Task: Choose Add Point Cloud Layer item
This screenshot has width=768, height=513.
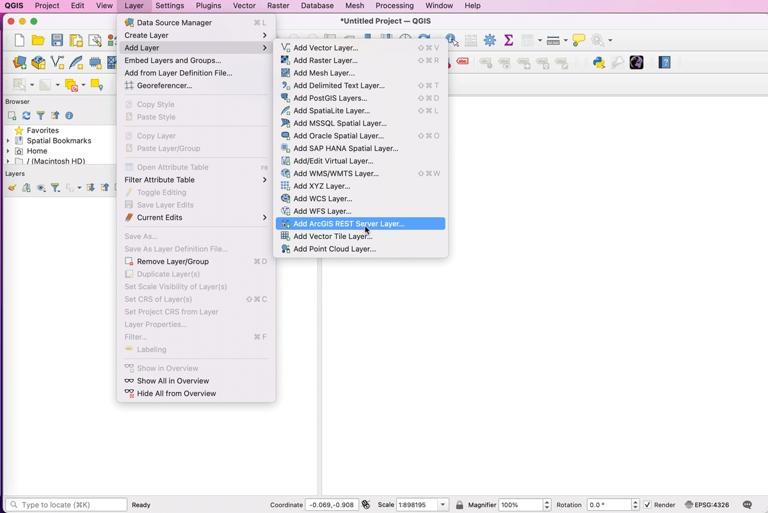Action: coord(360,249)
